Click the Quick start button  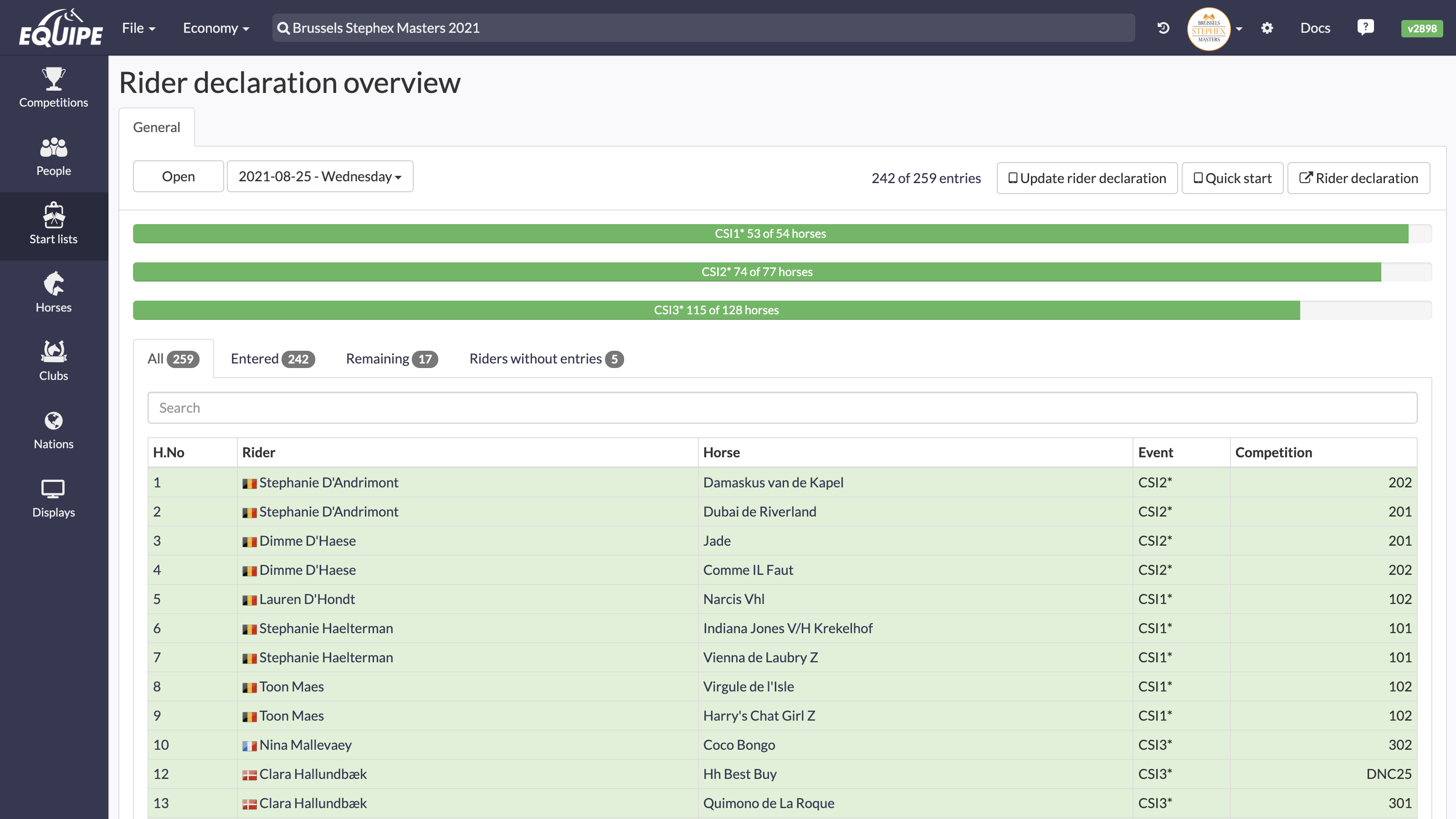tap(1232, 178)
